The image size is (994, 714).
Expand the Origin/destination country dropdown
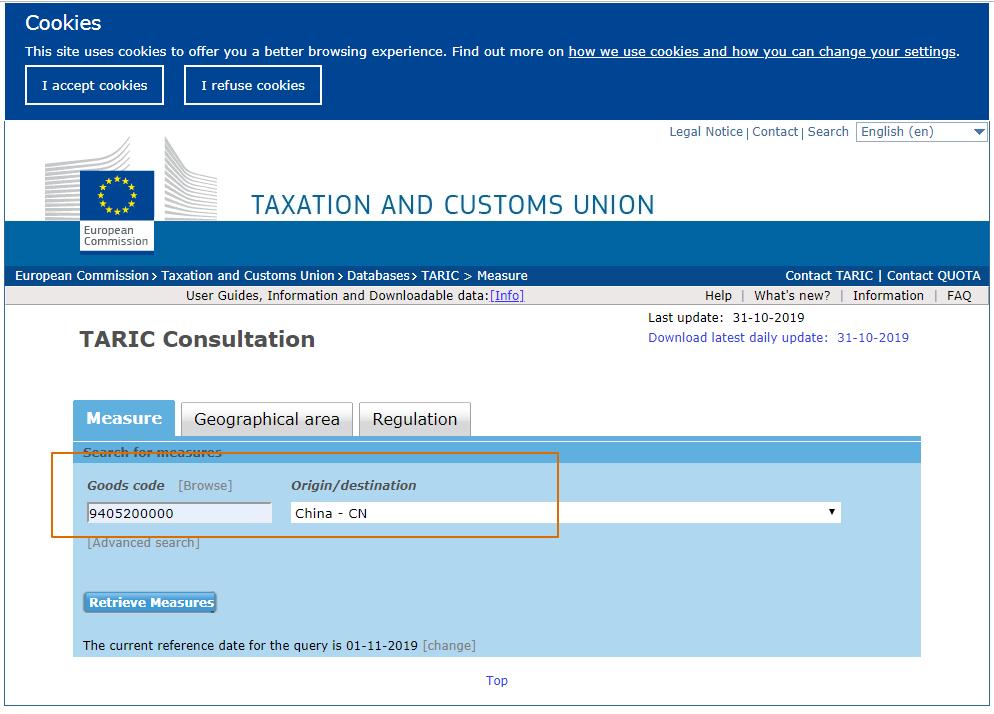[566, 513]
